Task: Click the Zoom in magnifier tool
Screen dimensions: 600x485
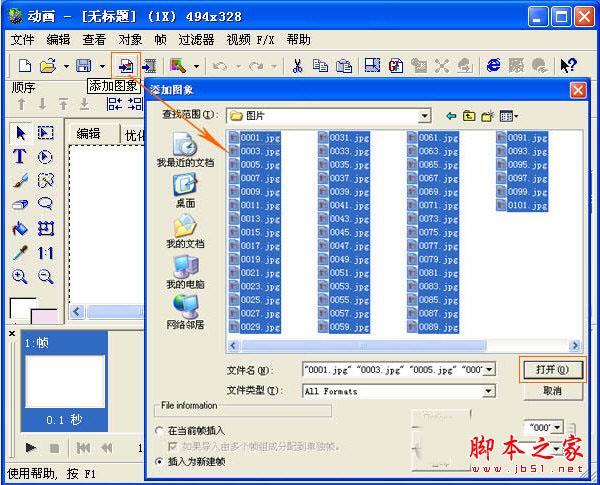Action: click(20, 276)
